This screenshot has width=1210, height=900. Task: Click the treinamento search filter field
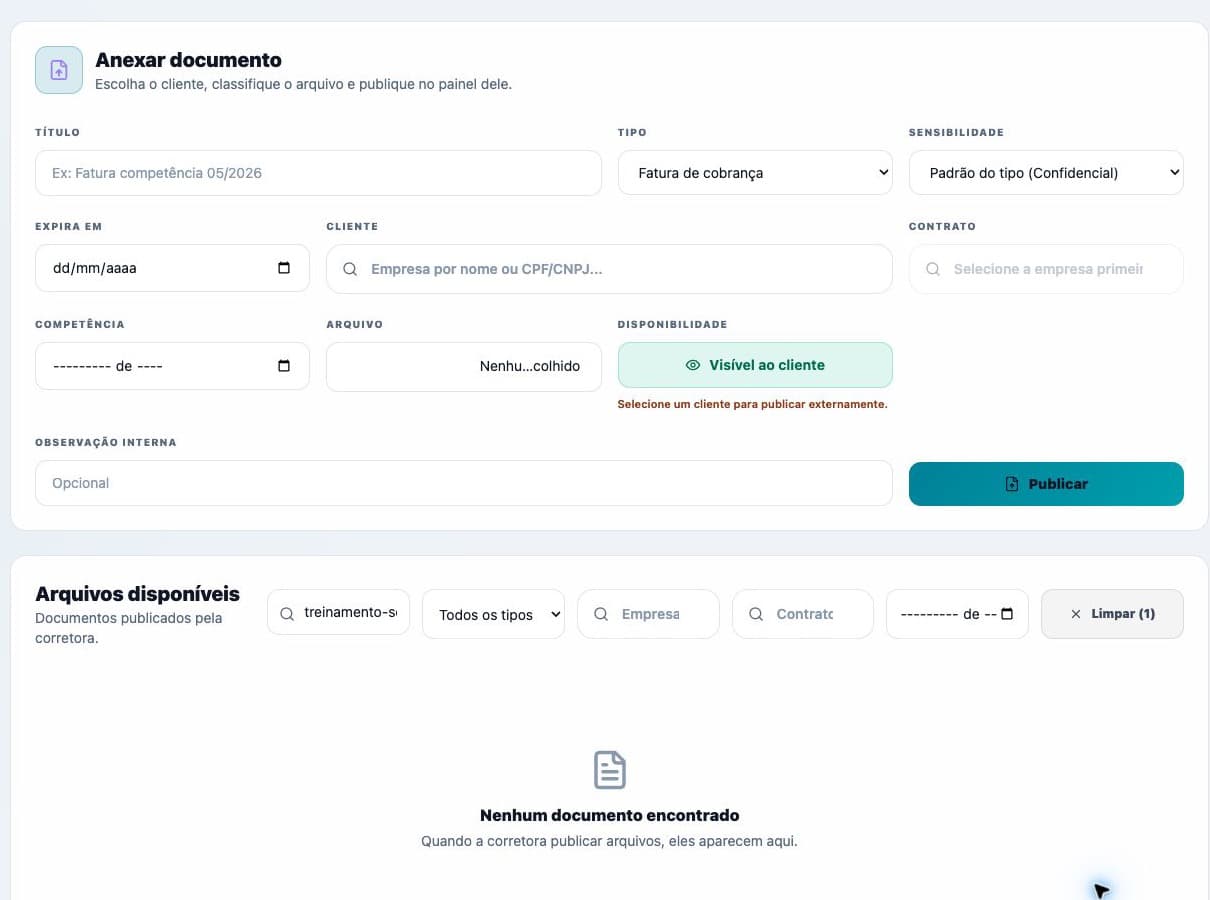[338, 612]
